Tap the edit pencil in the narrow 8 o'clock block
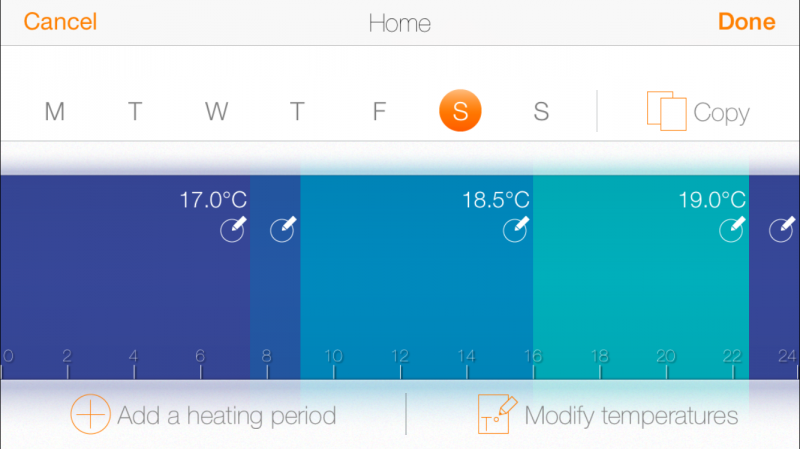This screenshot has width=800, height=449. [x=283, y=229]
